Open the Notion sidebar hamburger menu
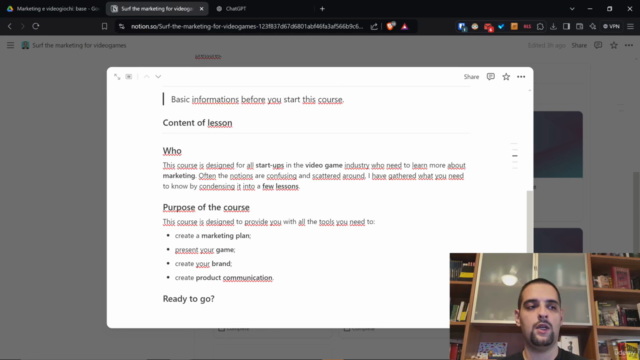 tap(10, 45)
